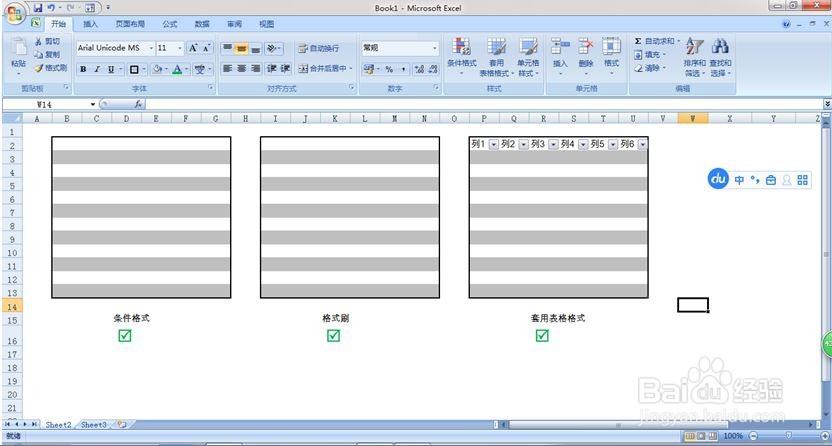Cut selection with the 剪切 scissors
The width and height of the screenshot is (832, 446).
(47, 41)
